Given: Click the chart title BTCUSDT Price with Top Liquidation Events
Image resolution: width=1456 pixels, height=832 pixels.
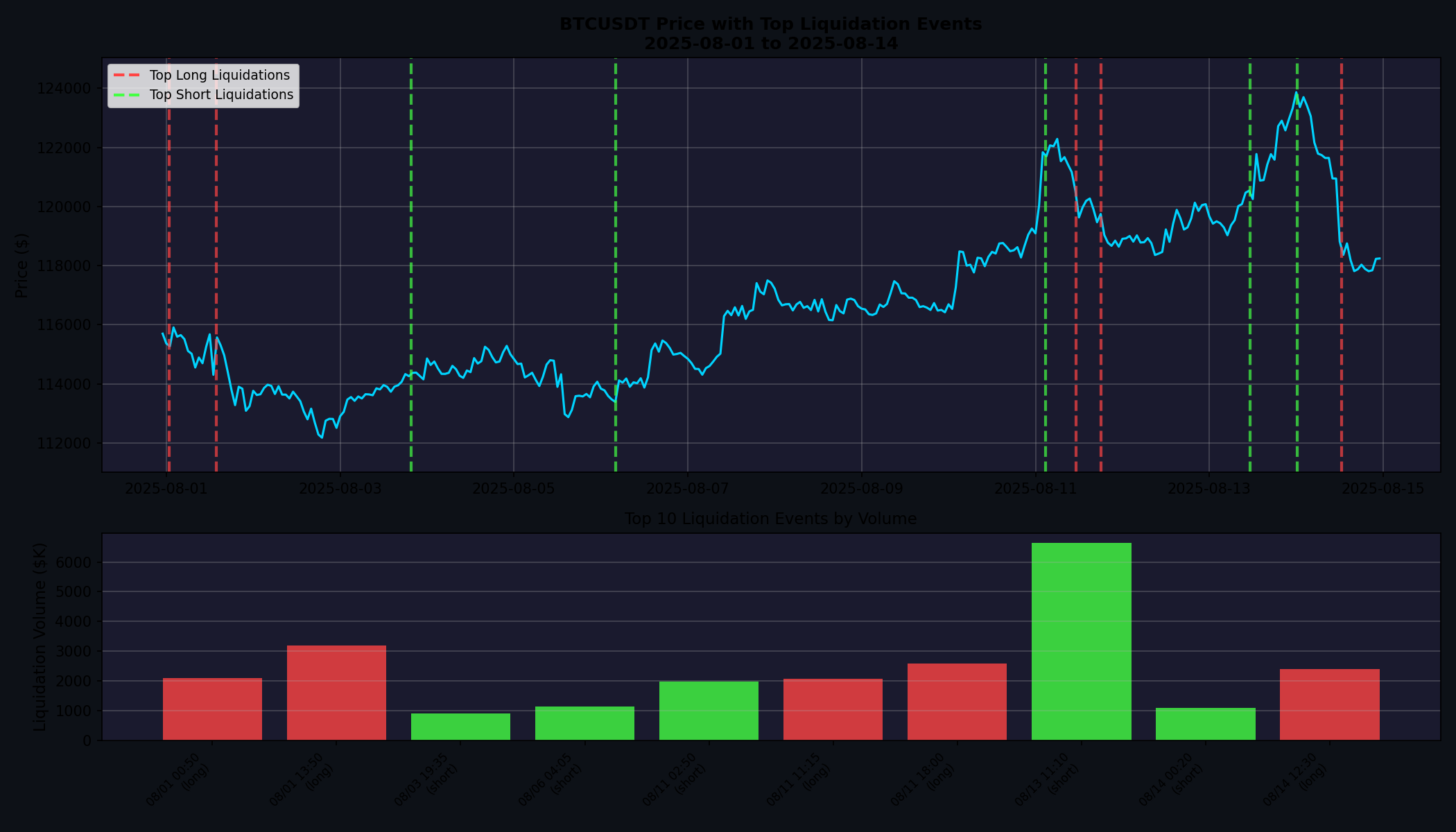Looking at the screenshot, I should [x=771, y=23].
